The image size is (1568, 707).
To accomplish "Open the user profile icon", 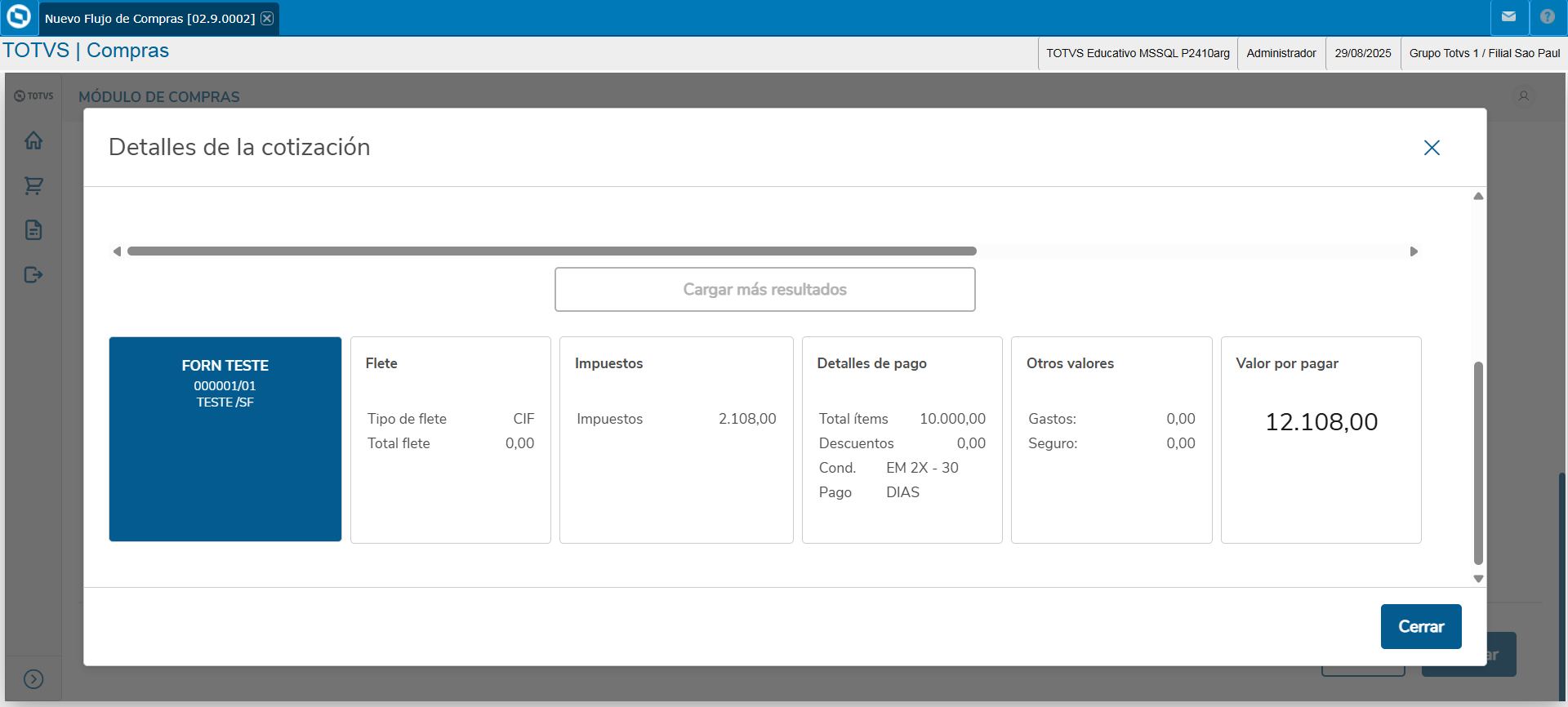I will 1523,96.
